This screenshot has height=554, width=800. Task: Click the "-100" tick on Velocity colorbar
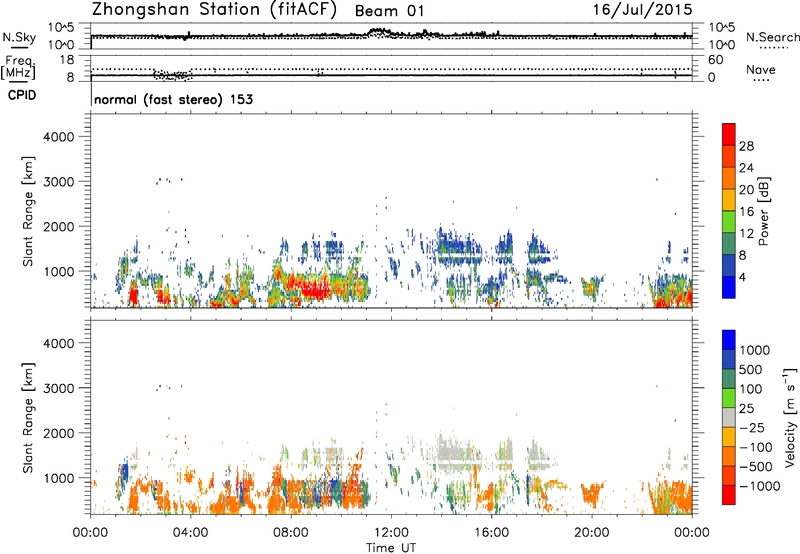tap(756, 447)
